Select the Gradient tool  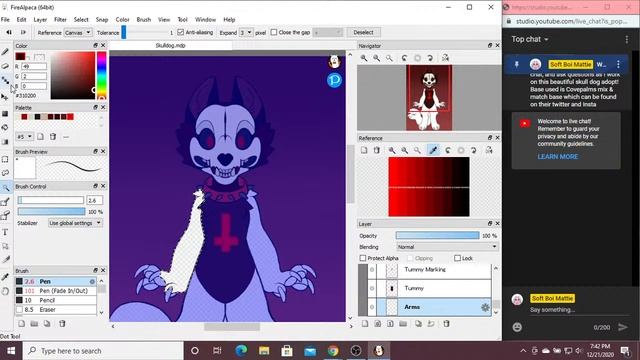[5, 142]
